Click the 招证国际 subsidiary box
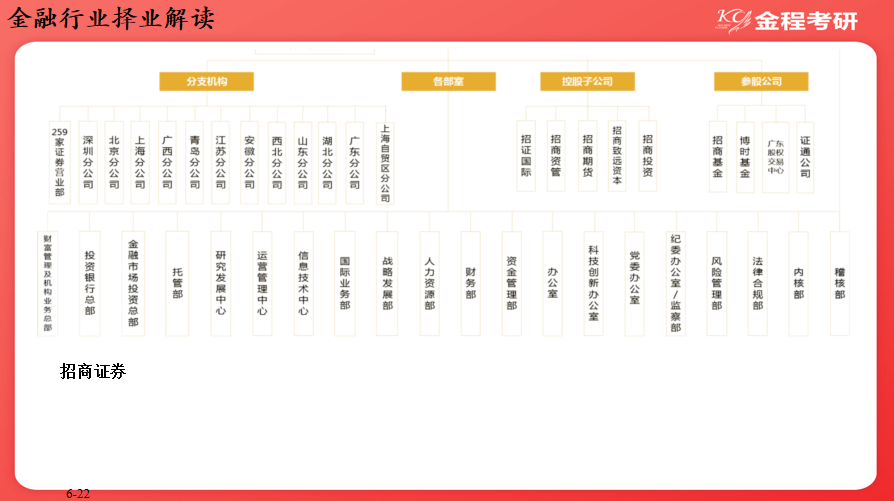The width and height of the screenshot is (894, 501). click(526, 156)
